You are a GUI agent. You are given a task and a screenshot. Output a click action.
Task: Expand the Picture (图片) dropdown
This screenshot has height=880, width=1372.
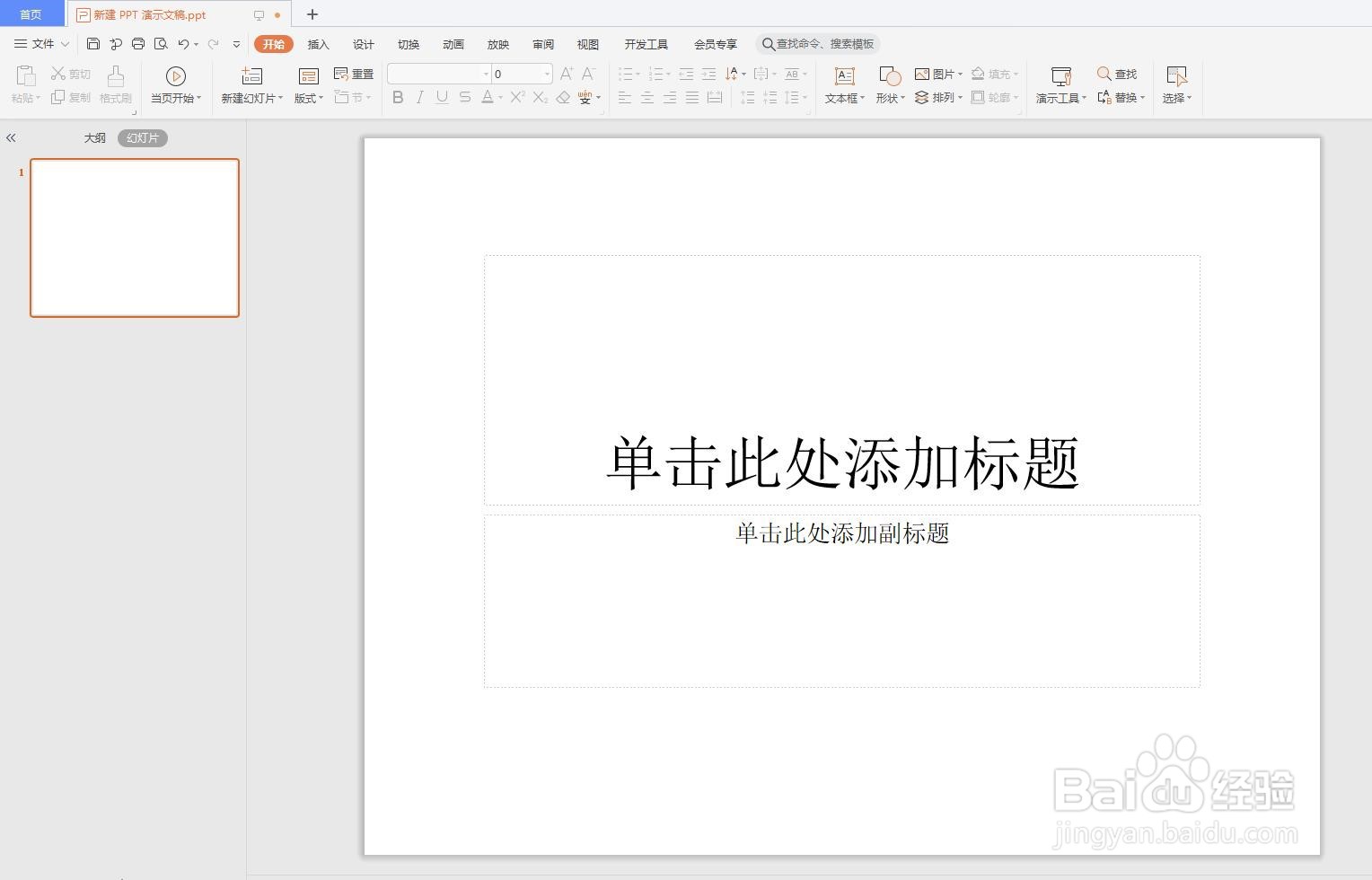pos(960,75)
